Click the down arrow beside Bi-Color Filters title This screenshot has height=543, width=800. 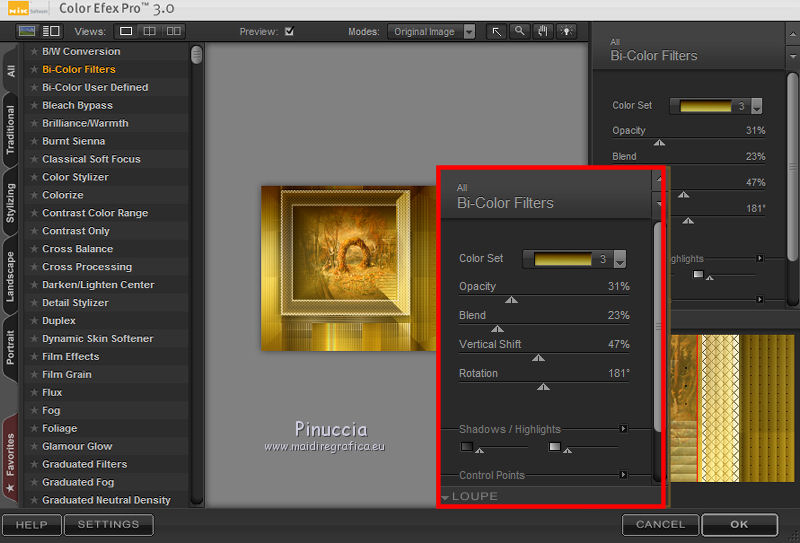pos(792,57)
